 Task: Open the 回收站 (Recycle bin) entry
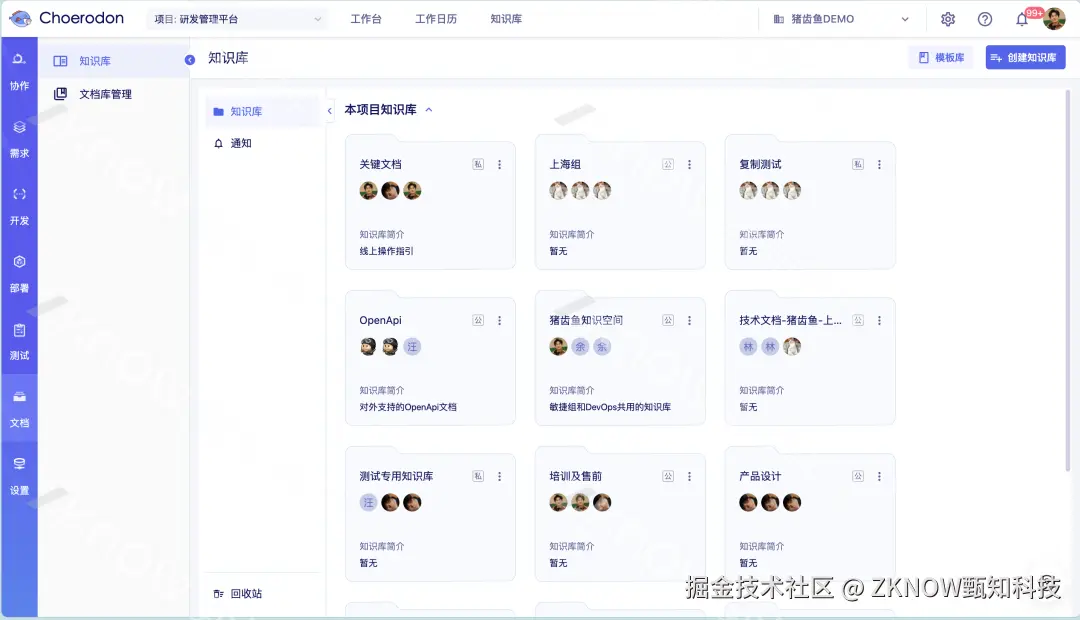[242, 593]
